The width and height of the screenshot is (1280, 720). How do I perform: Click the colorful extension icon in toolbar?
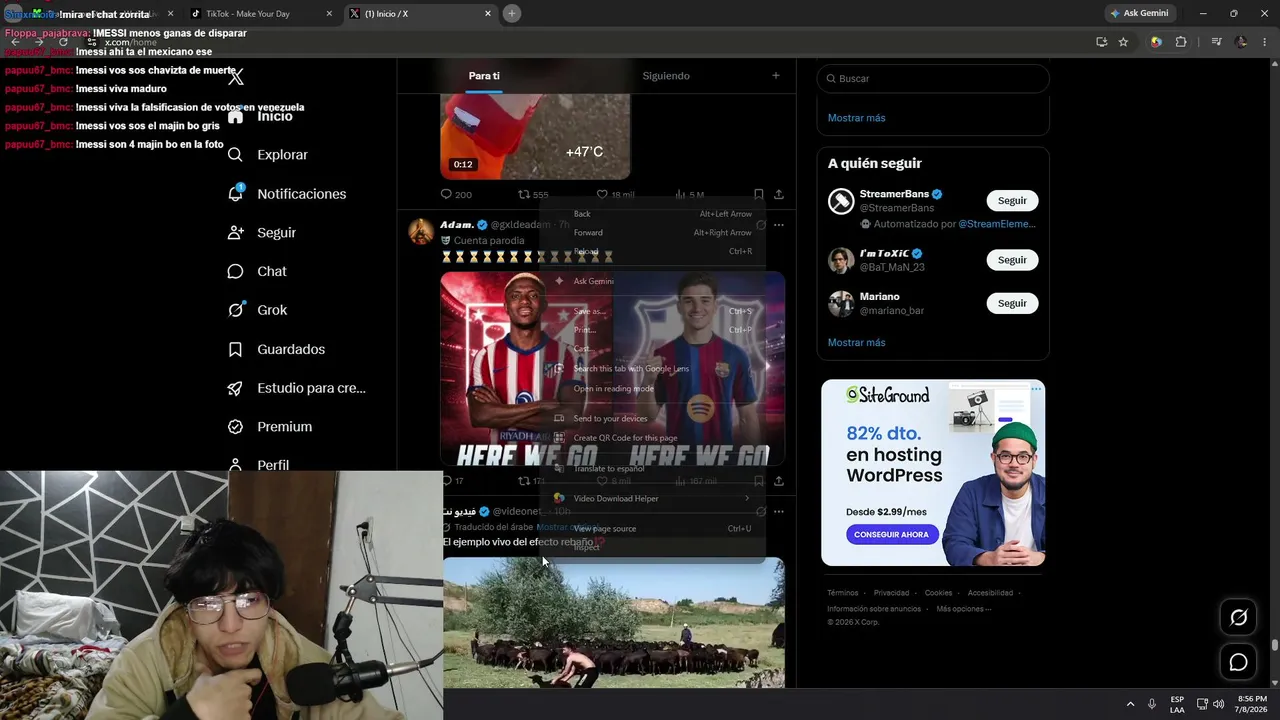coord(1156,42)
